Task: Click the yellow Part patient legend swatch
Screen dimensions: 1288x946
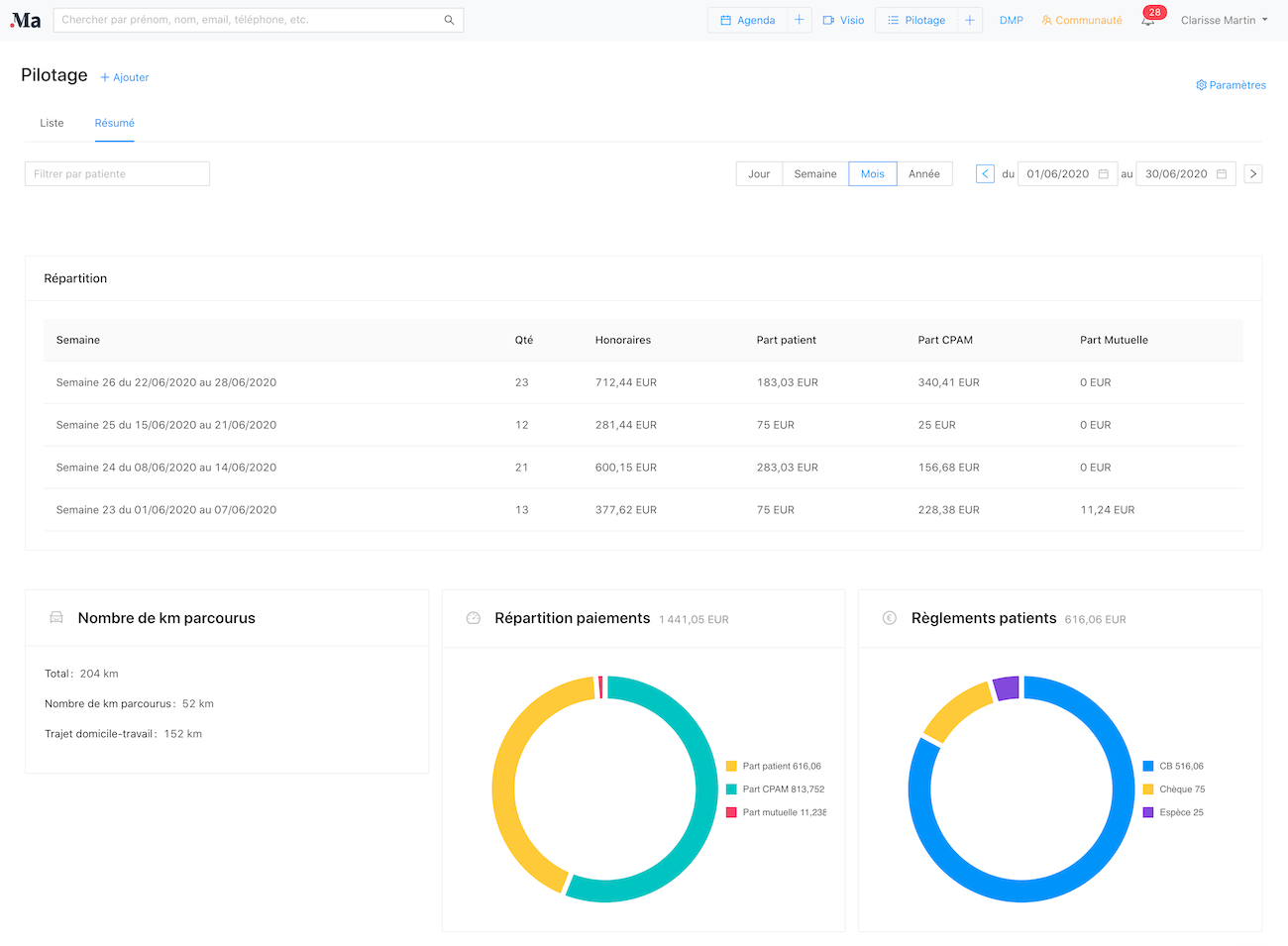Action: [x=731, y=766]
